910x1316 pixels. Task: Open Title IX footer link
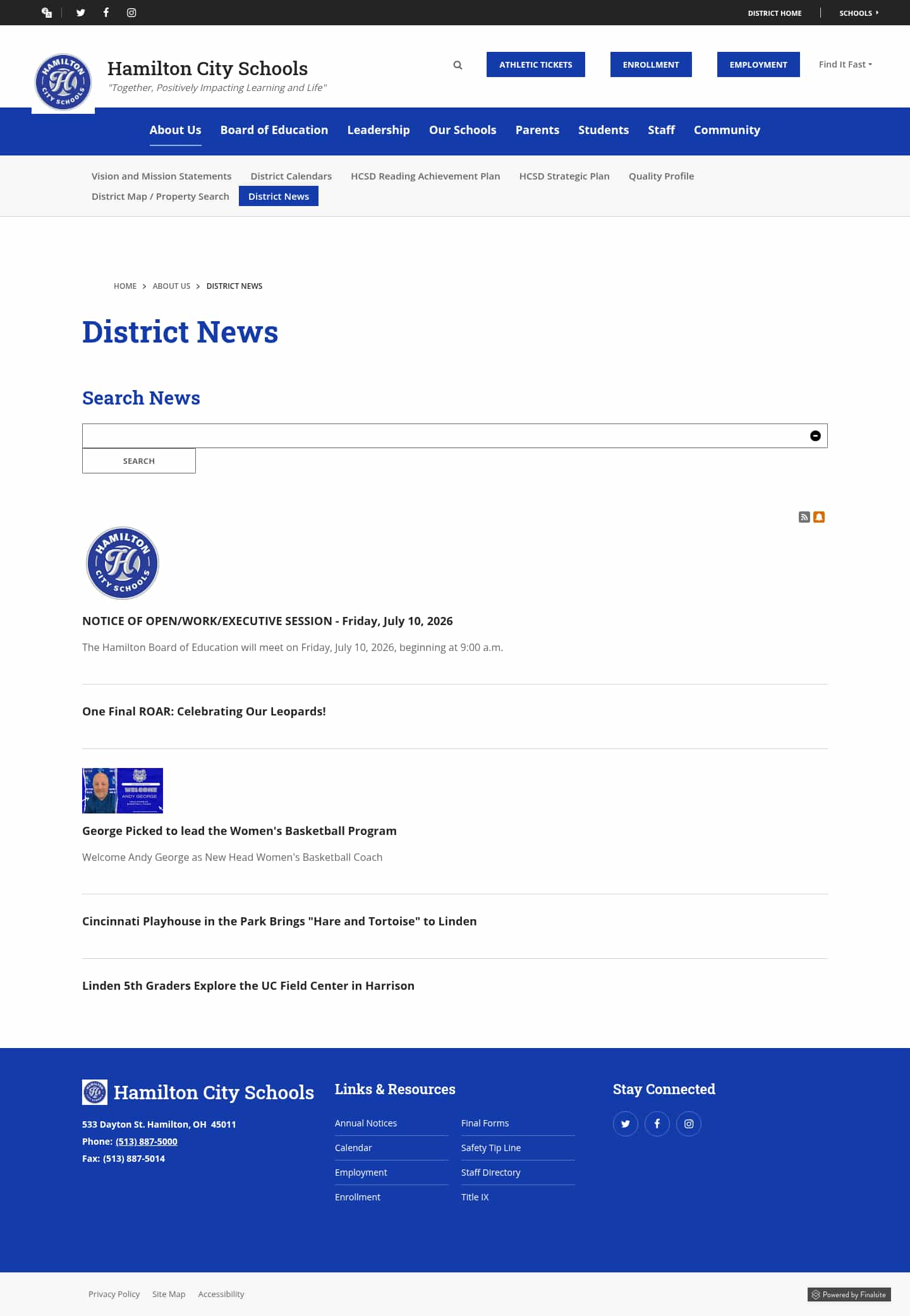coord(475,1197)
